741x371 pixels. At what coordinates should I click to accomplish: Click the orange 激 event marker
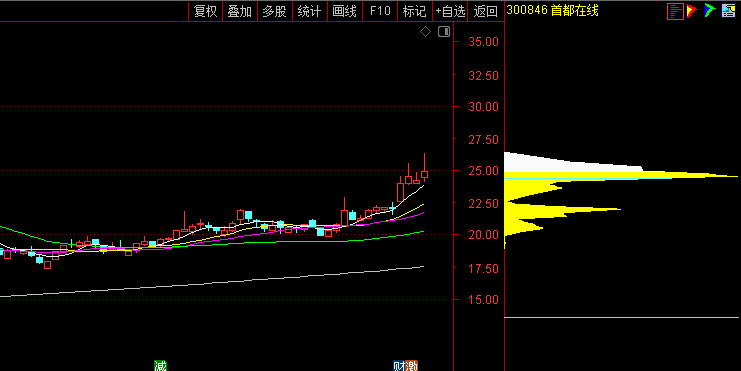[x=411, y=365]
